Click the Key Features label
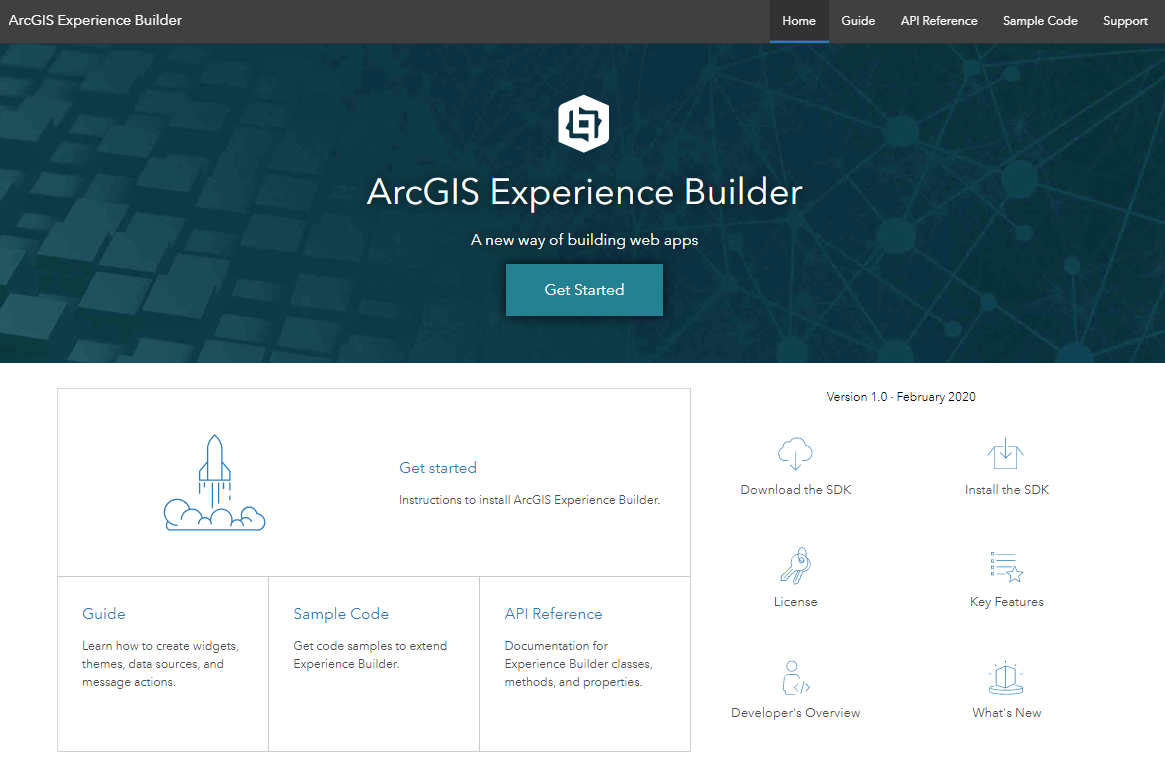 pyautogui.click(x=1007, y=602)
